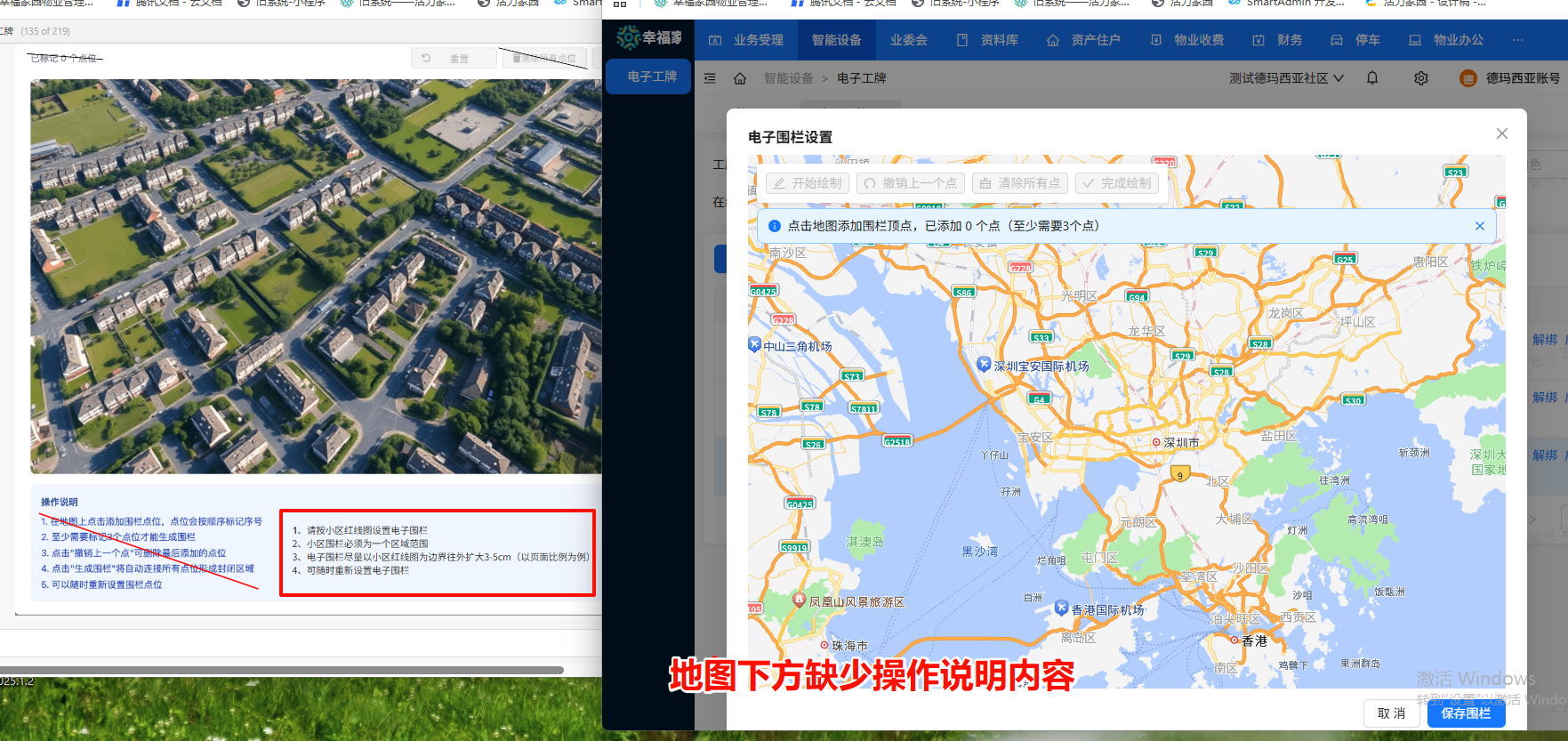1568x741 pixels.
Task: Click 取消 to cancel the fence dialog
Action: point(1392,713)
